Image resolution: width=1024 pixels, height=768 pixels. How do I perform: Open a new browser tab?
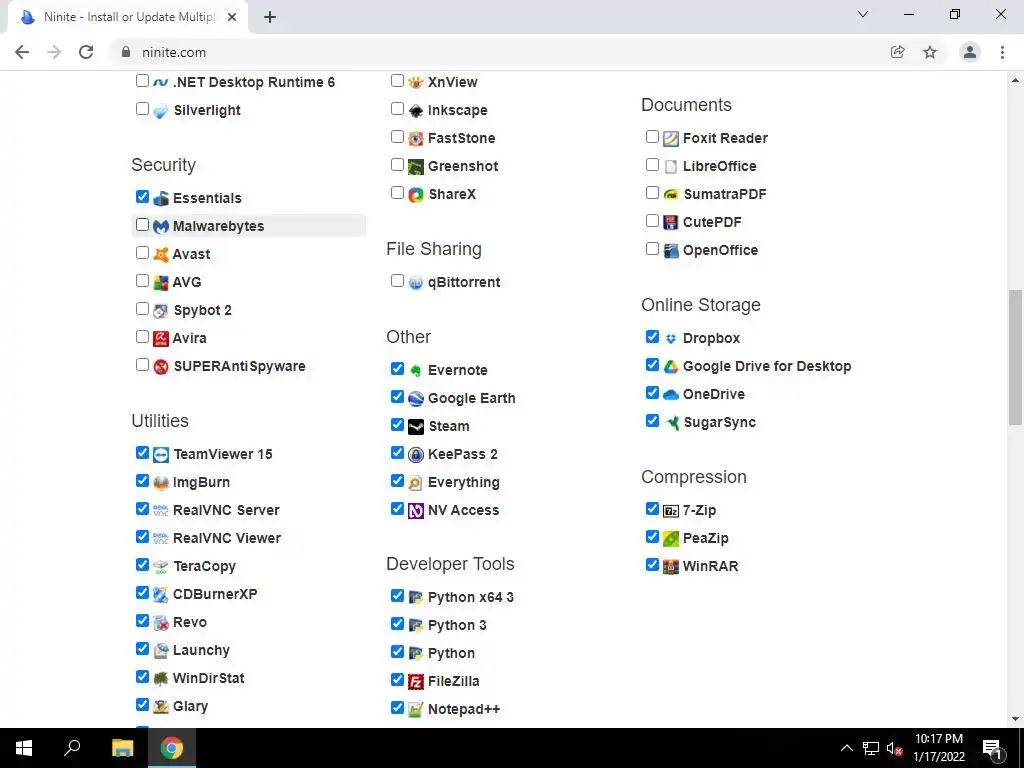[270, 18]
